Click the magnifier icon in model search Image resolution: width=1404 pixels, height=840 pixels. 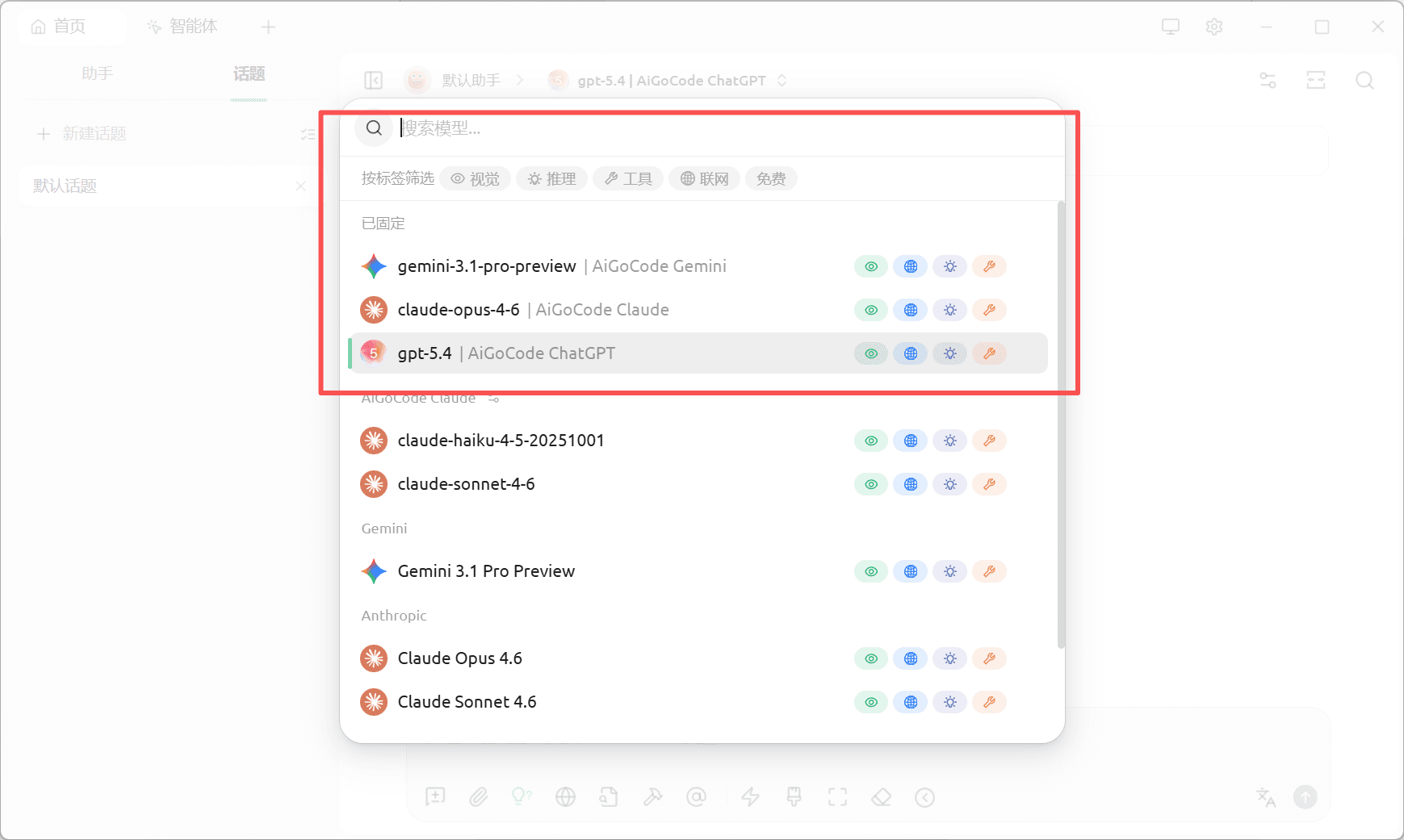374,128
